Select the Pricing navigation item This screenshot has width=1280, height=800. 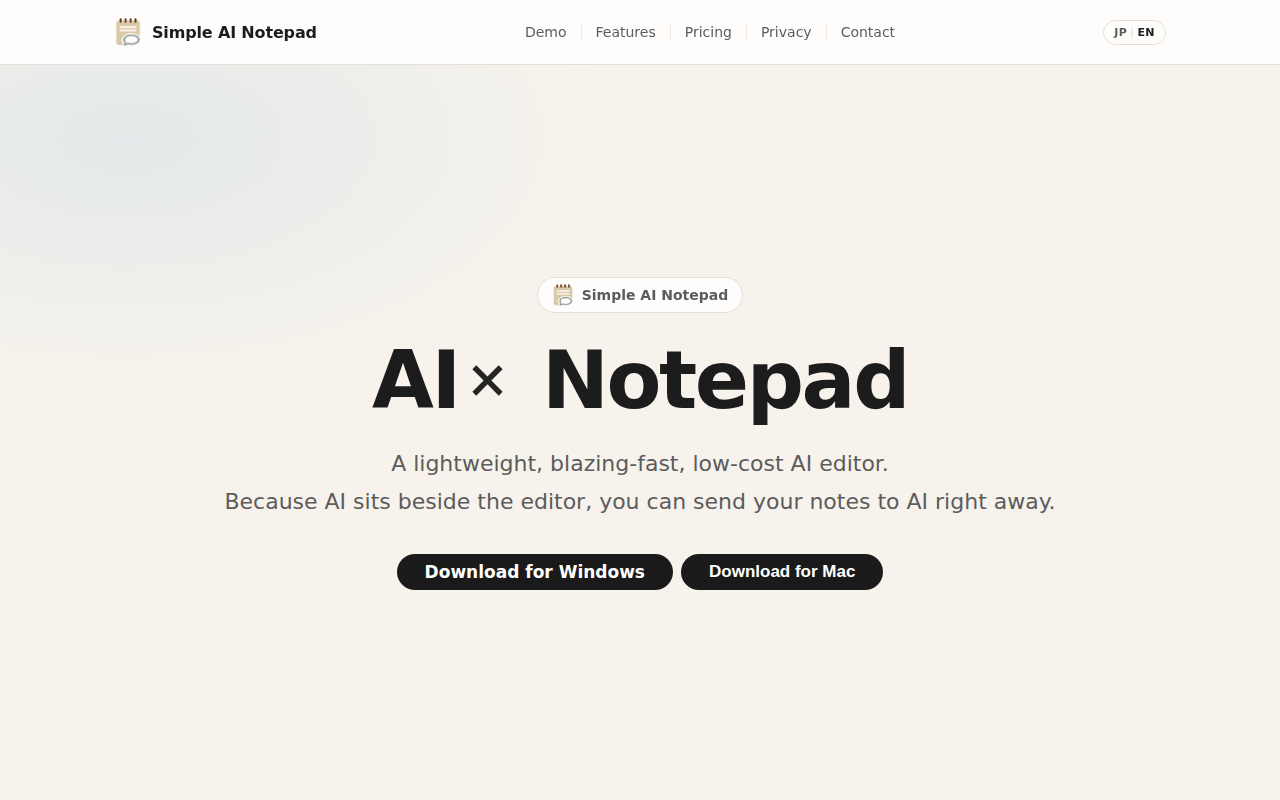(x=708, y=32)
